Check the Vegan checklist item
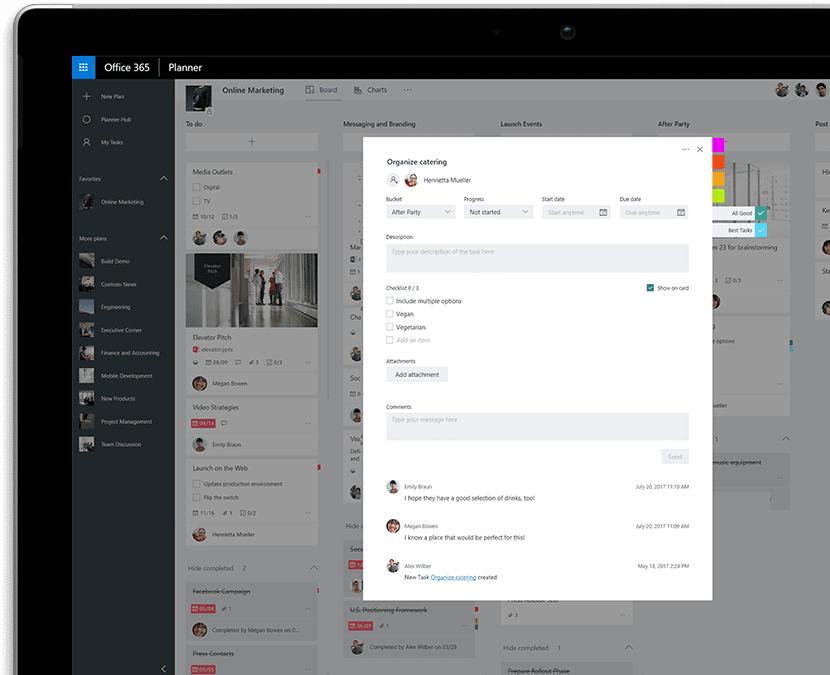Image resolution: width=830 pixels, height=675 pixels. (x=390, y=313)
